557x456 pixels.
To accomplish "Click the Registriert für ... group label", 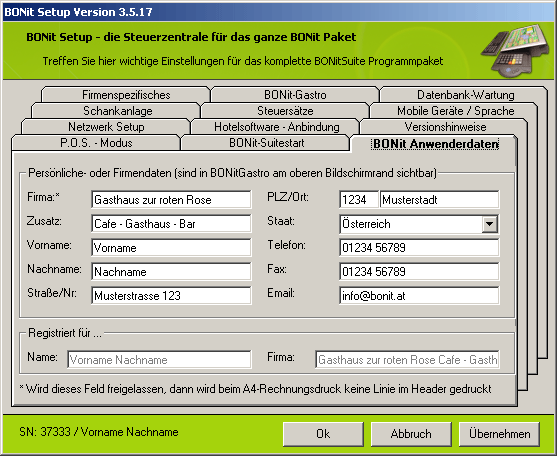I will 65,333.
